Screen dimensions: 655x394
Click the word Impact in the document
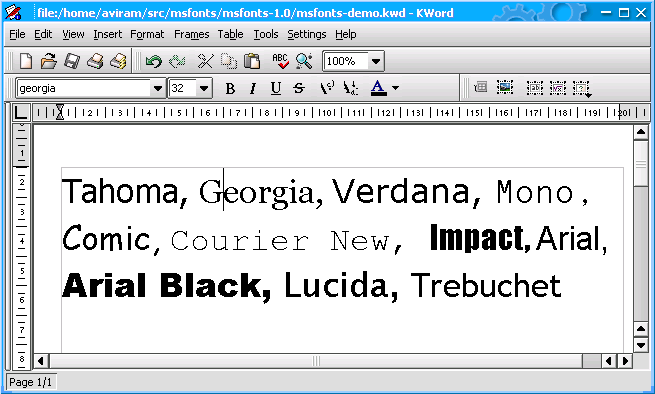476,237
